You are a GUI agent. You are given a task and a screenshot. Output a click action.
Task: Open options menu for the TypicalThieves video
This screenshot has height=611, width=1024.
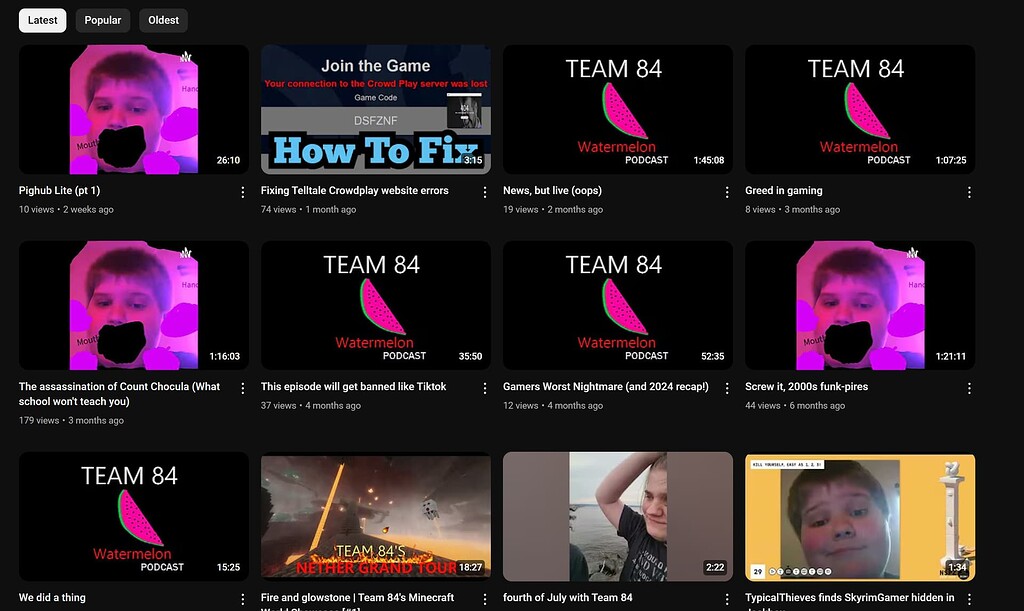968,598
